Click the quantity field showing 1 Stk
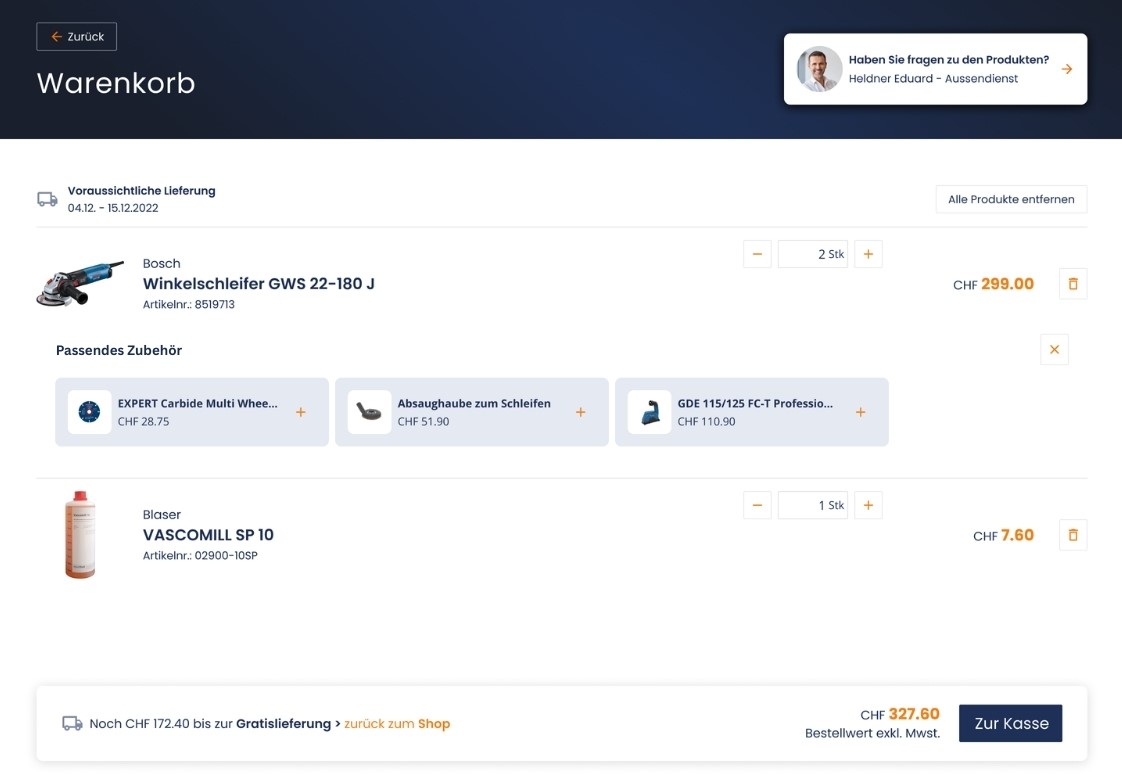This screenshot has width=1122, height=774. [x=813, y=505]
